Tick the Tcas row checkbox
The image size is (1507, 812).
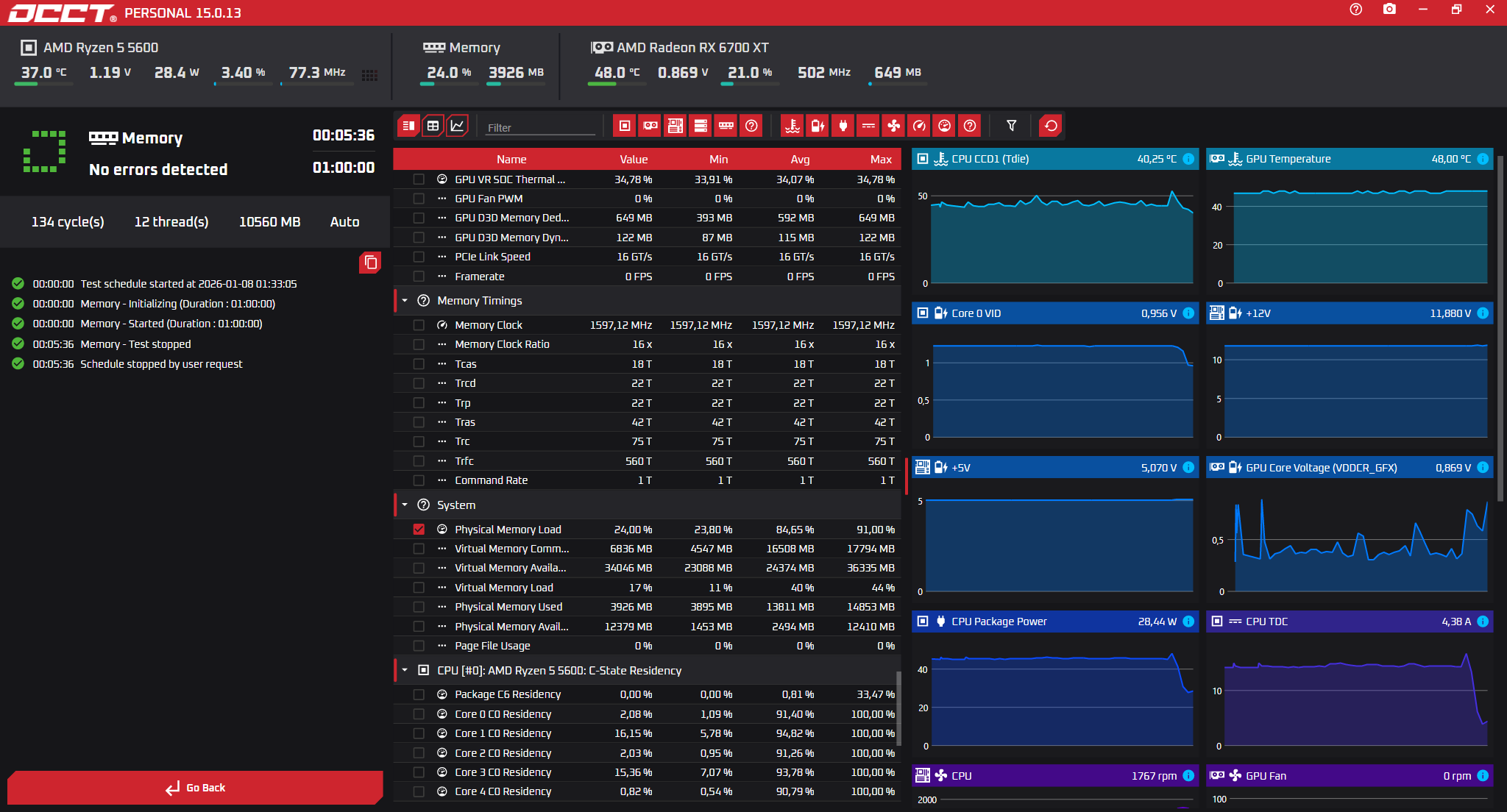click(x=419, y=364)
